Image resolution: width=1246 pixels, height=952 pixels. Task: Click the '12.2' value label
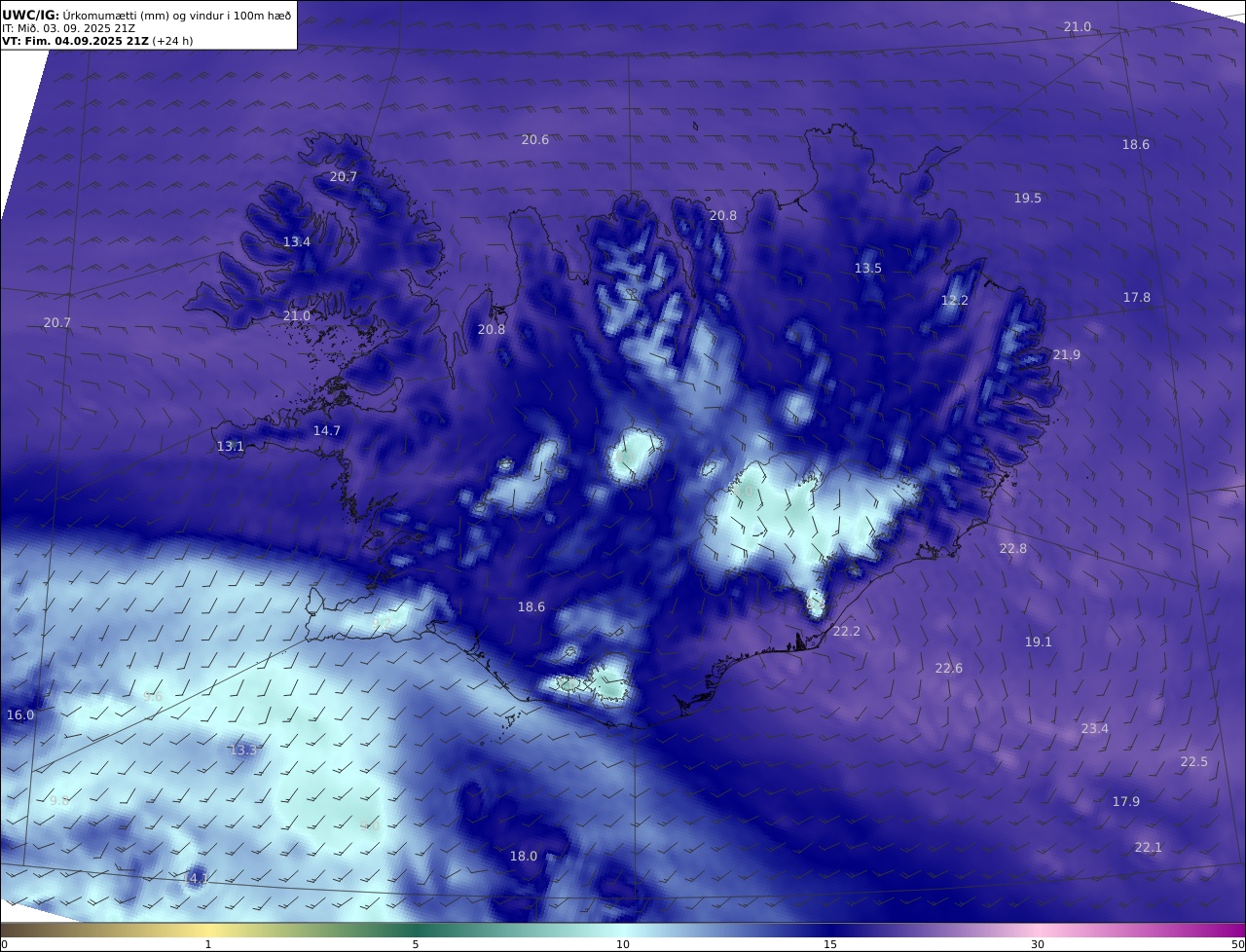(955, 301)
